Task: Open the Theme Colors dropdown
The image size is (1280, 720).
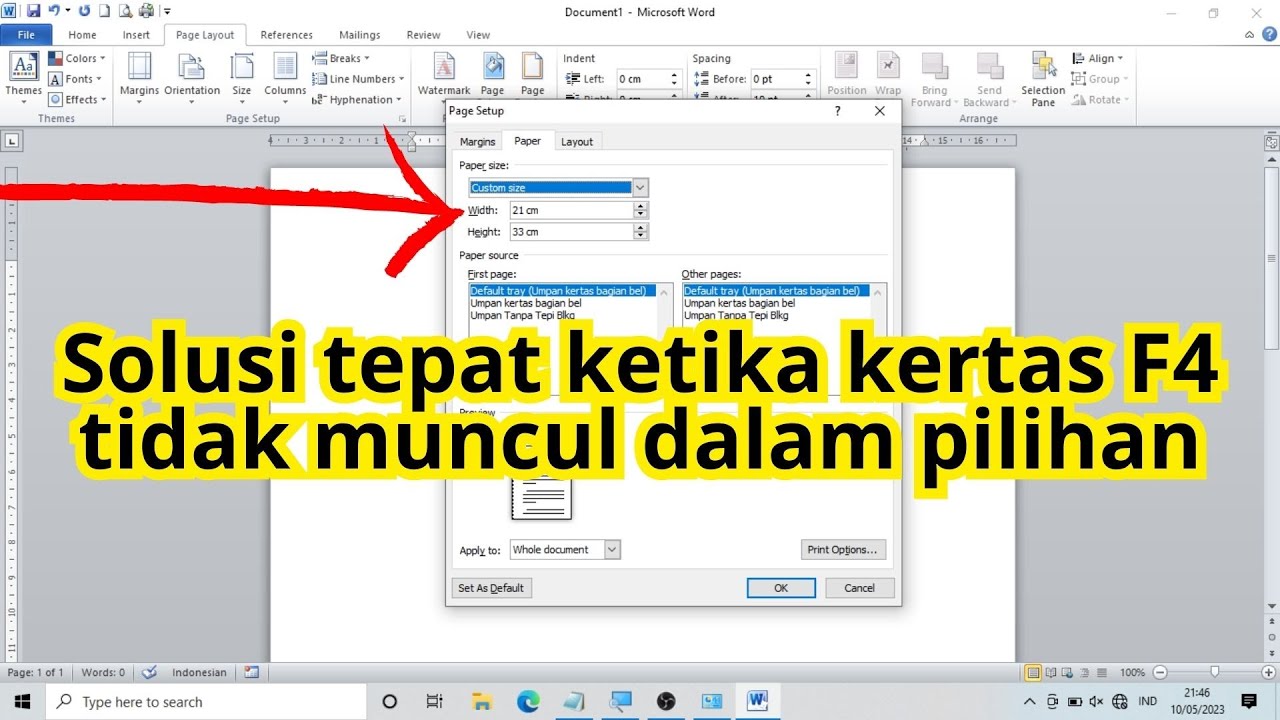Action: click(76, 58)
